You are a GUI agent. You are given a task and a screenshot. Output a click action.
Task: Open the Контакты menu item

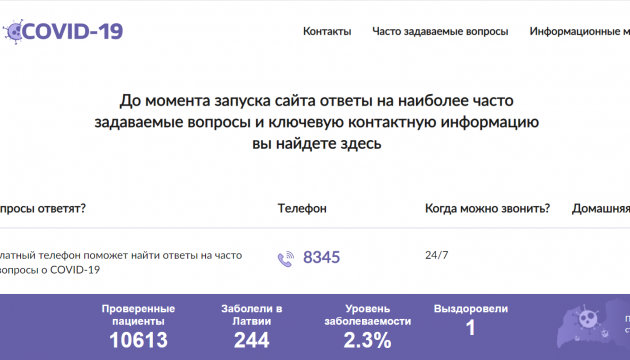327,31
